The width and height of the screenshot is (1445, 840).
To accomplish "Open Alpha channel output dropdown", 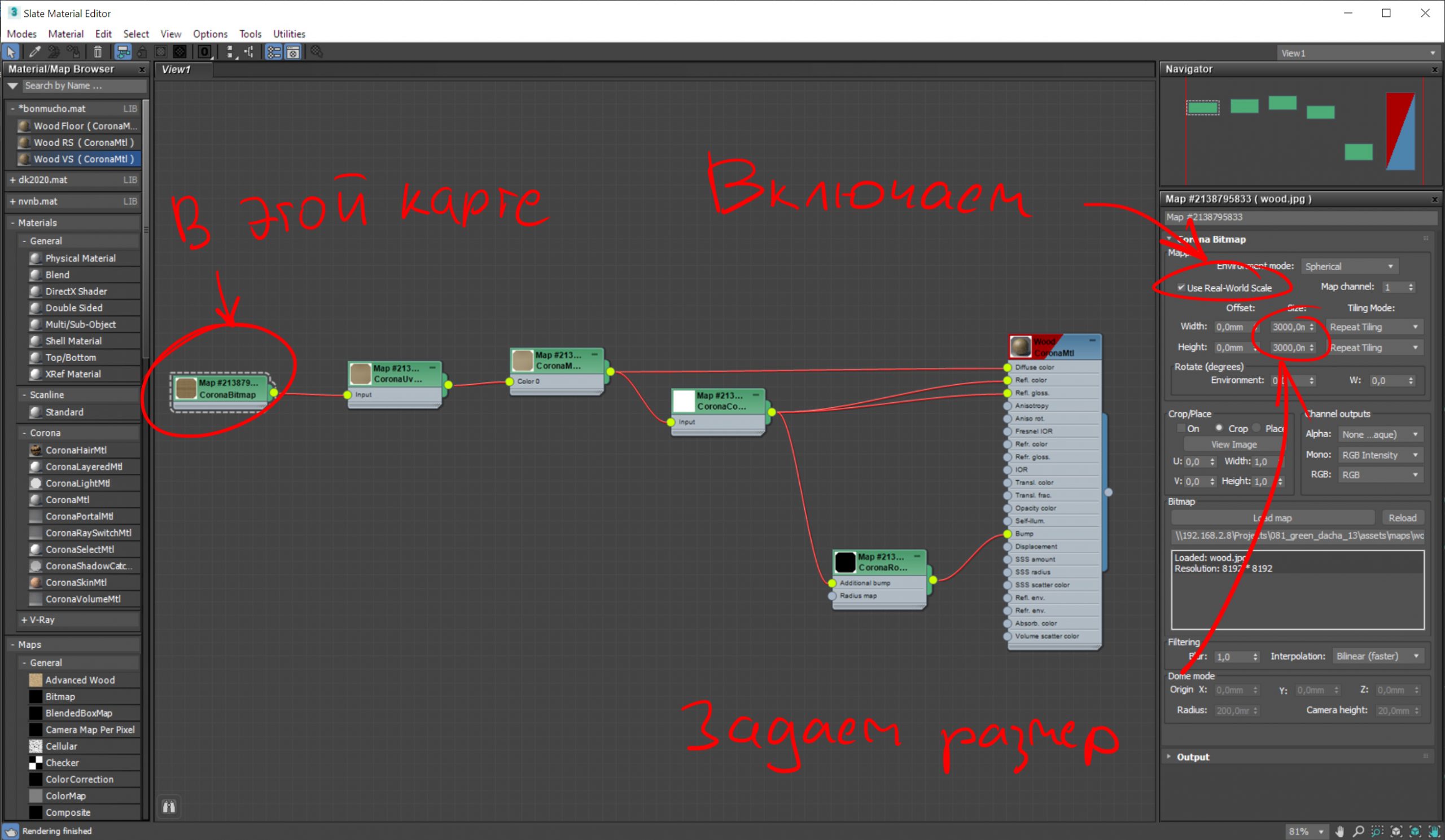I will click(1381, 434).
